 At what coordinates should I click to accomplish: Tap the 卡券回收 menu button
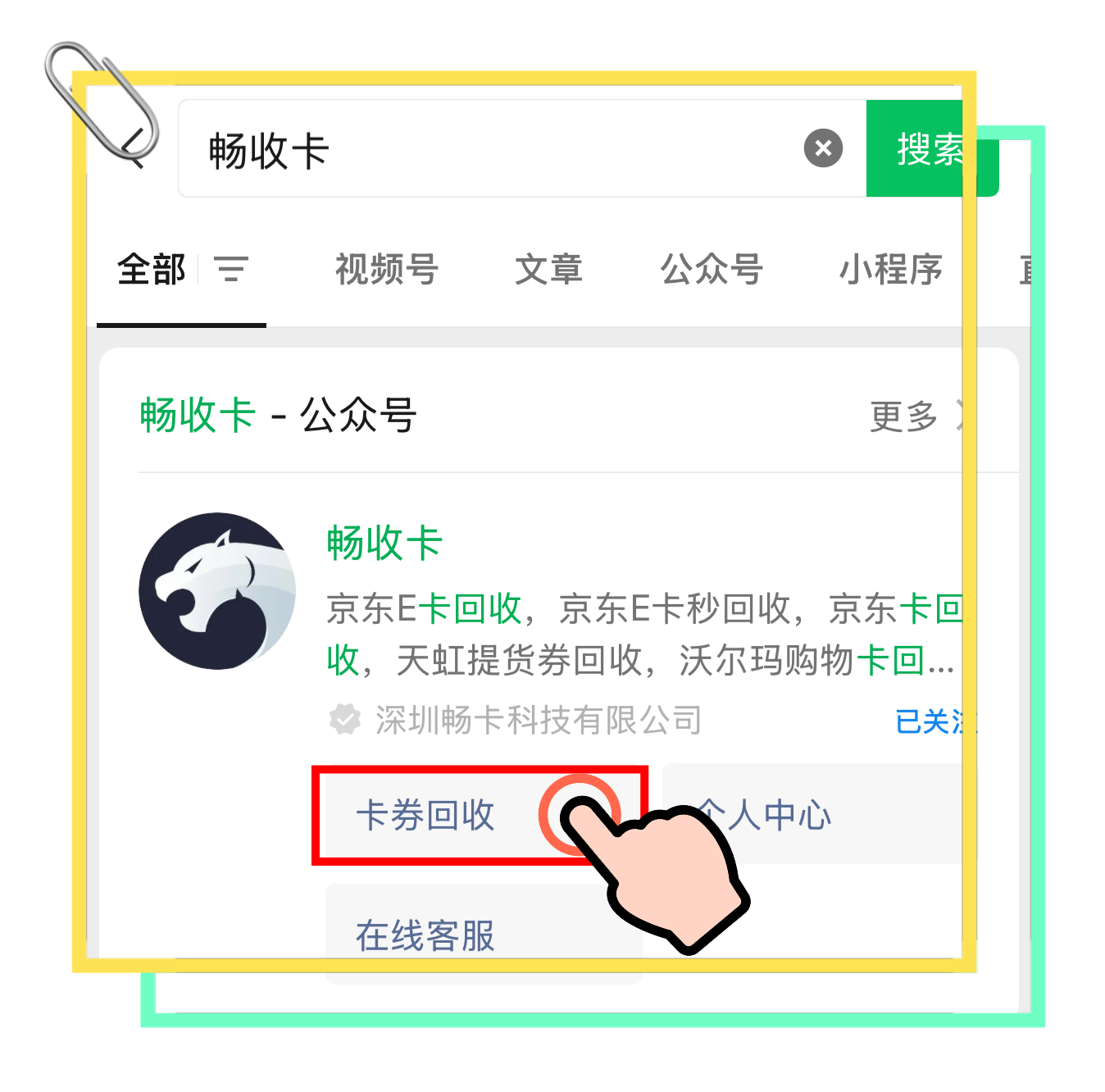[x=480, y=815]
